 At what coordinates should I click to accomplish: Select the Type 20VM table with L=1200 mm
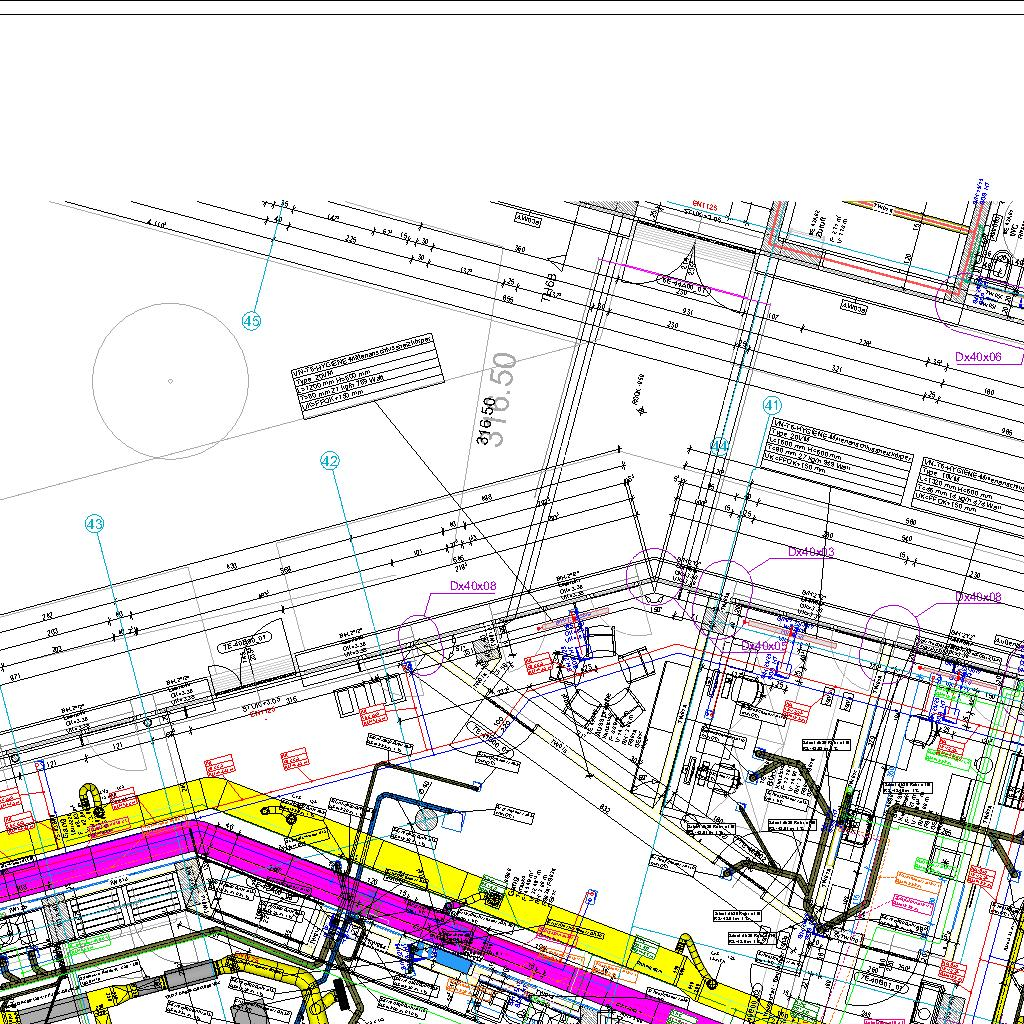(x=368, y=376)
